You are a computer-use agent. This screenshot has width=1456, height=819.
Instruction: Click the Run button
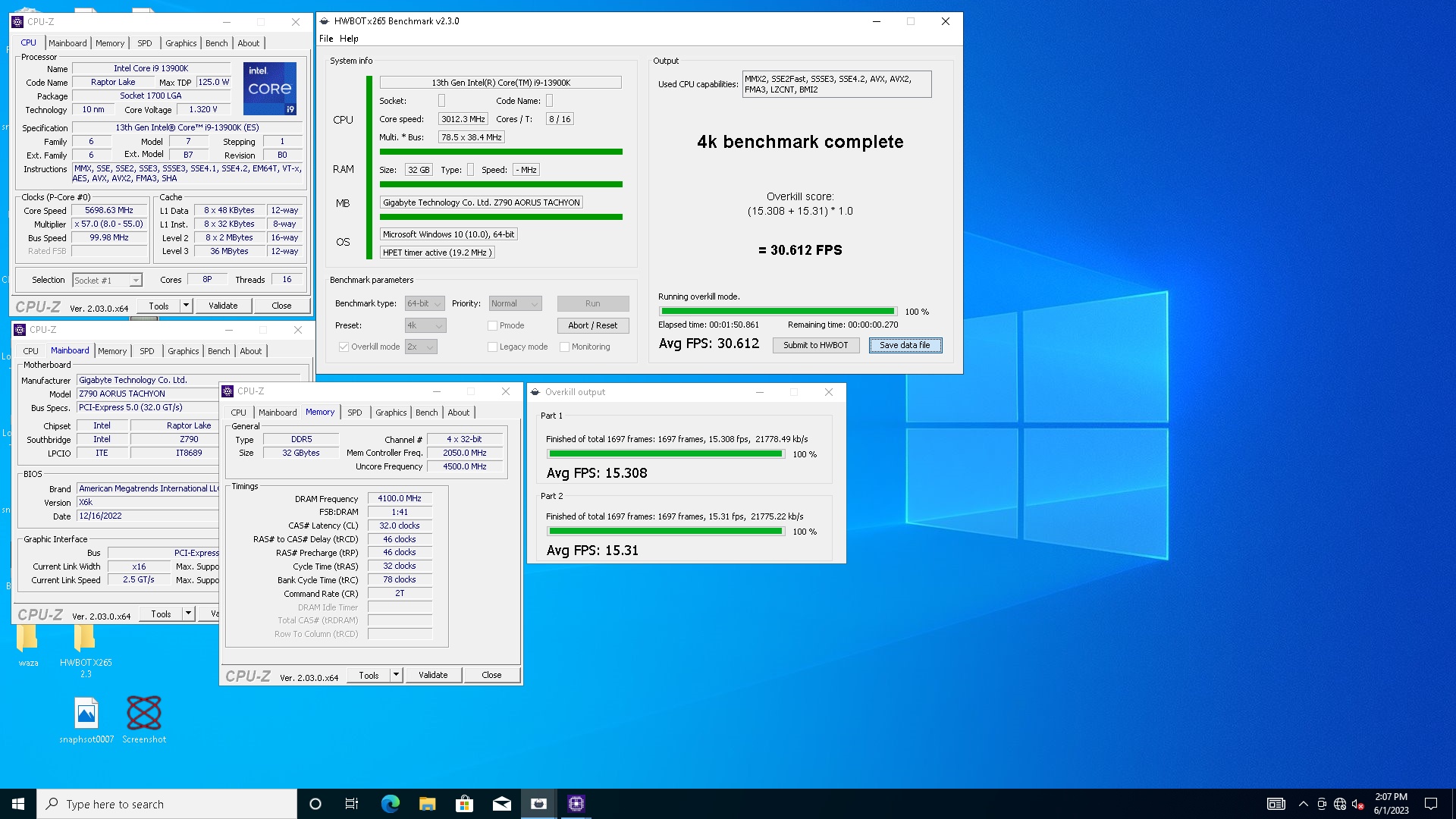pyautogui.click(x=592, y=303)
